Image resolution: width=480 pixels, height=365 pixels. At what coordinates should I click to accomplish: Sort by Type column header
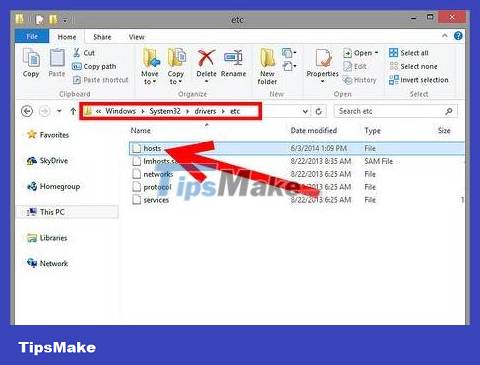click(372, 131)
